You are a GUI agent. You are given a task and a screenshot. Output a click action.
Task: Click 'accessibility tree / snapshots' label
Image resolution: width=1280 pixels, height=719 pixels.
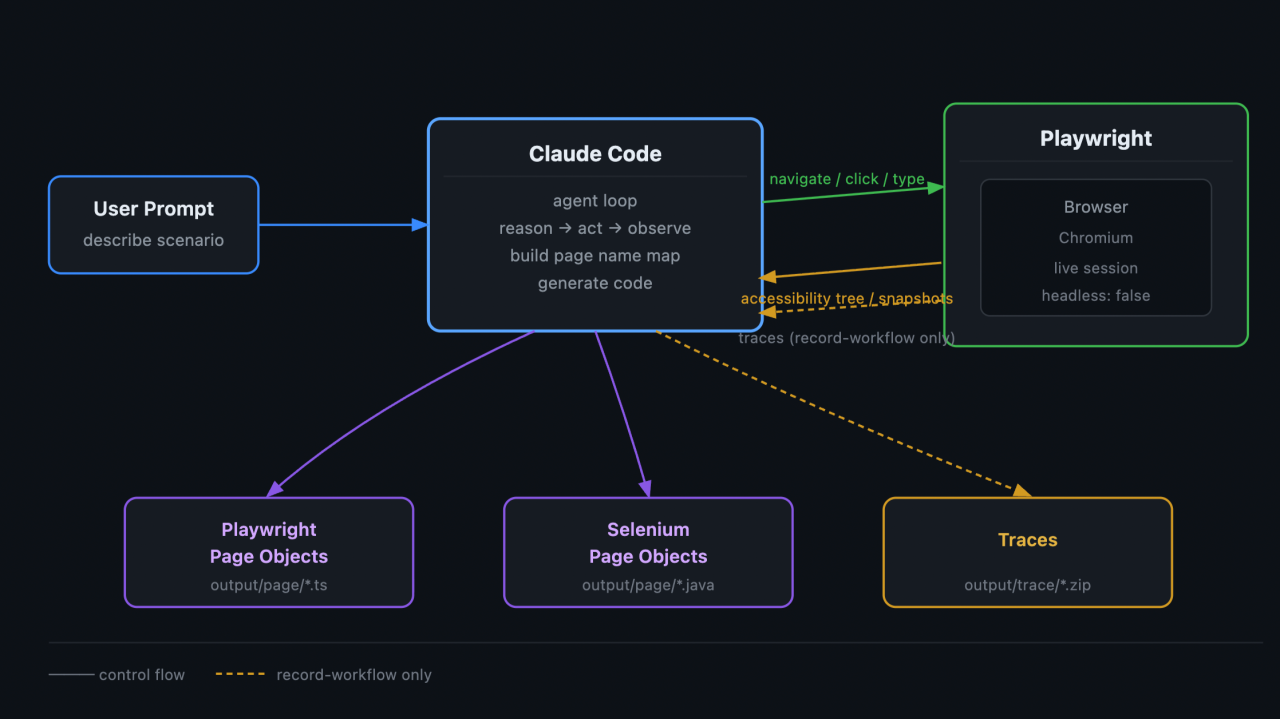pos(847,298)
